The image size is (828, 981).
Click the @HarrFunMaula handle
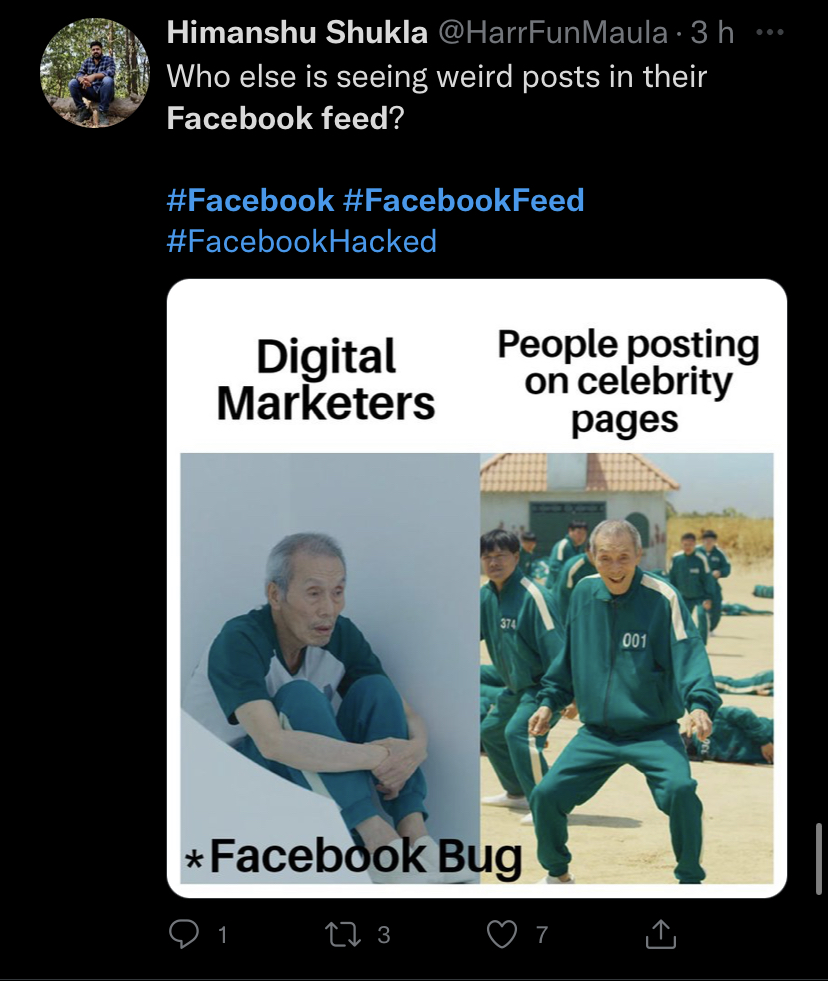[552, 33]
